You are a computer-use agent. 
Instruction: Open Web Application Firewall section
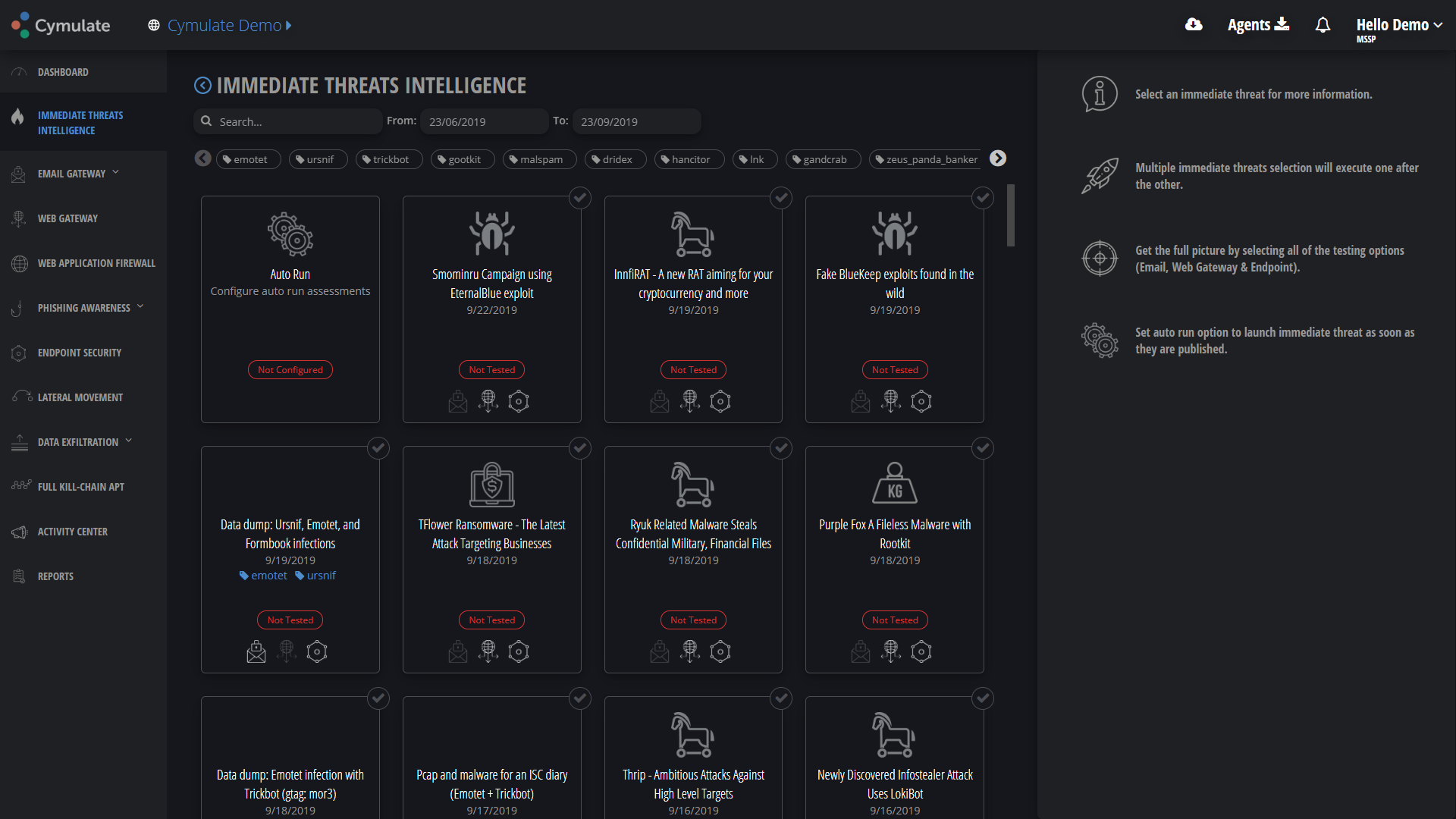click(x=83, y=263)
